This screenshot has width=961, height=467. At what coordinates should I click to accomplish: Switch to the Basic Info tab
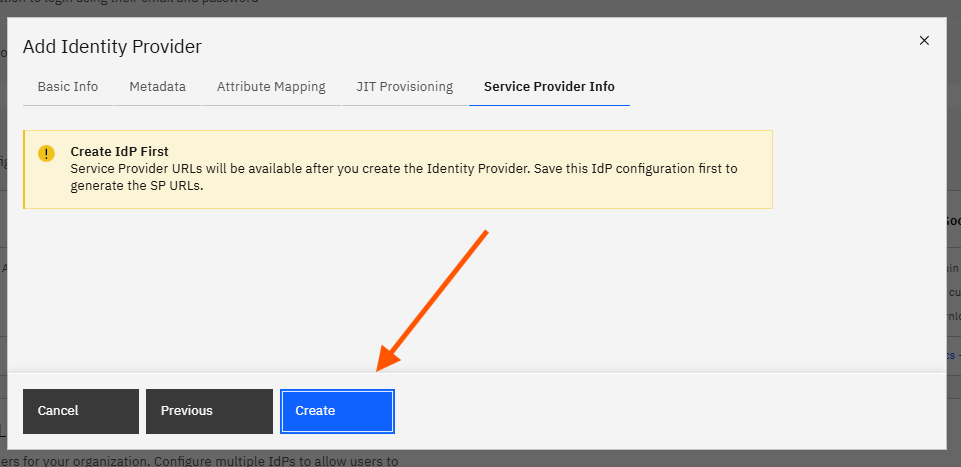coord(67,86)
